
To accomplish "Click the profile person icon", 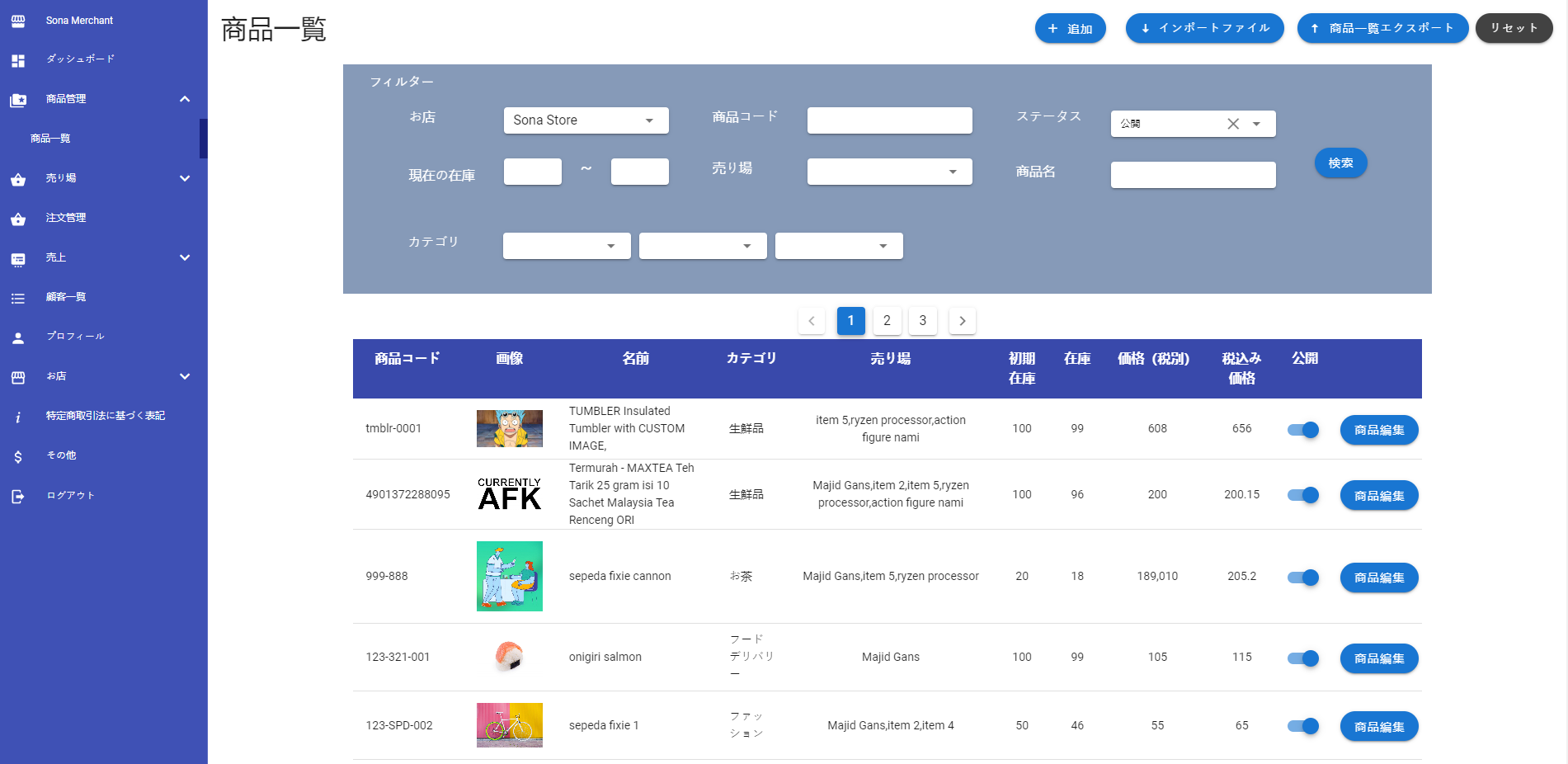I will click(18, 337).
